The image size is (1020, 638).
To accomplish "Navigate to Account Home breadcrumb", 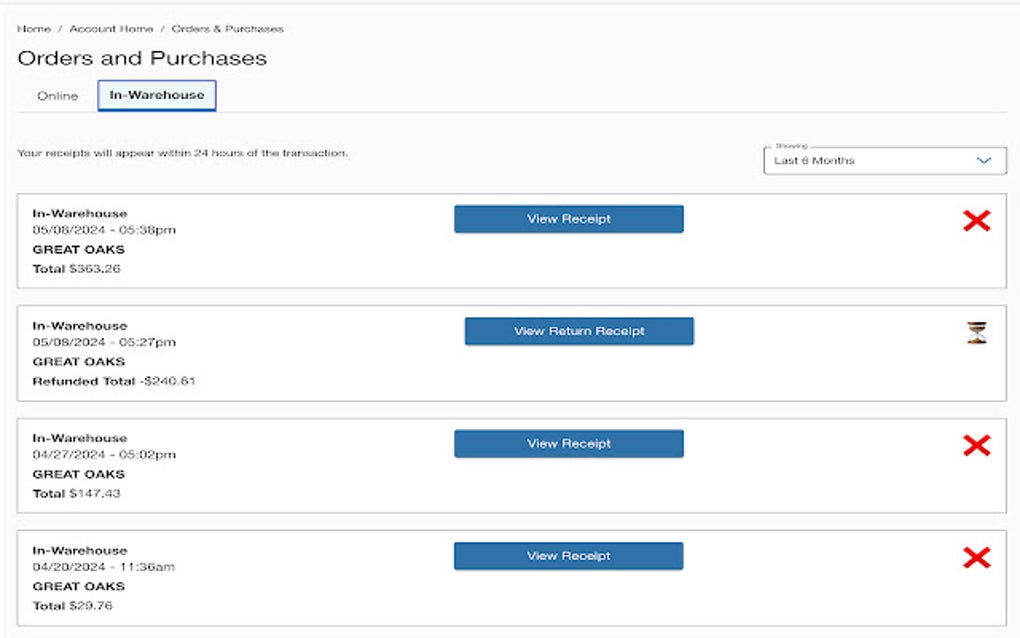I will [110, 29].
